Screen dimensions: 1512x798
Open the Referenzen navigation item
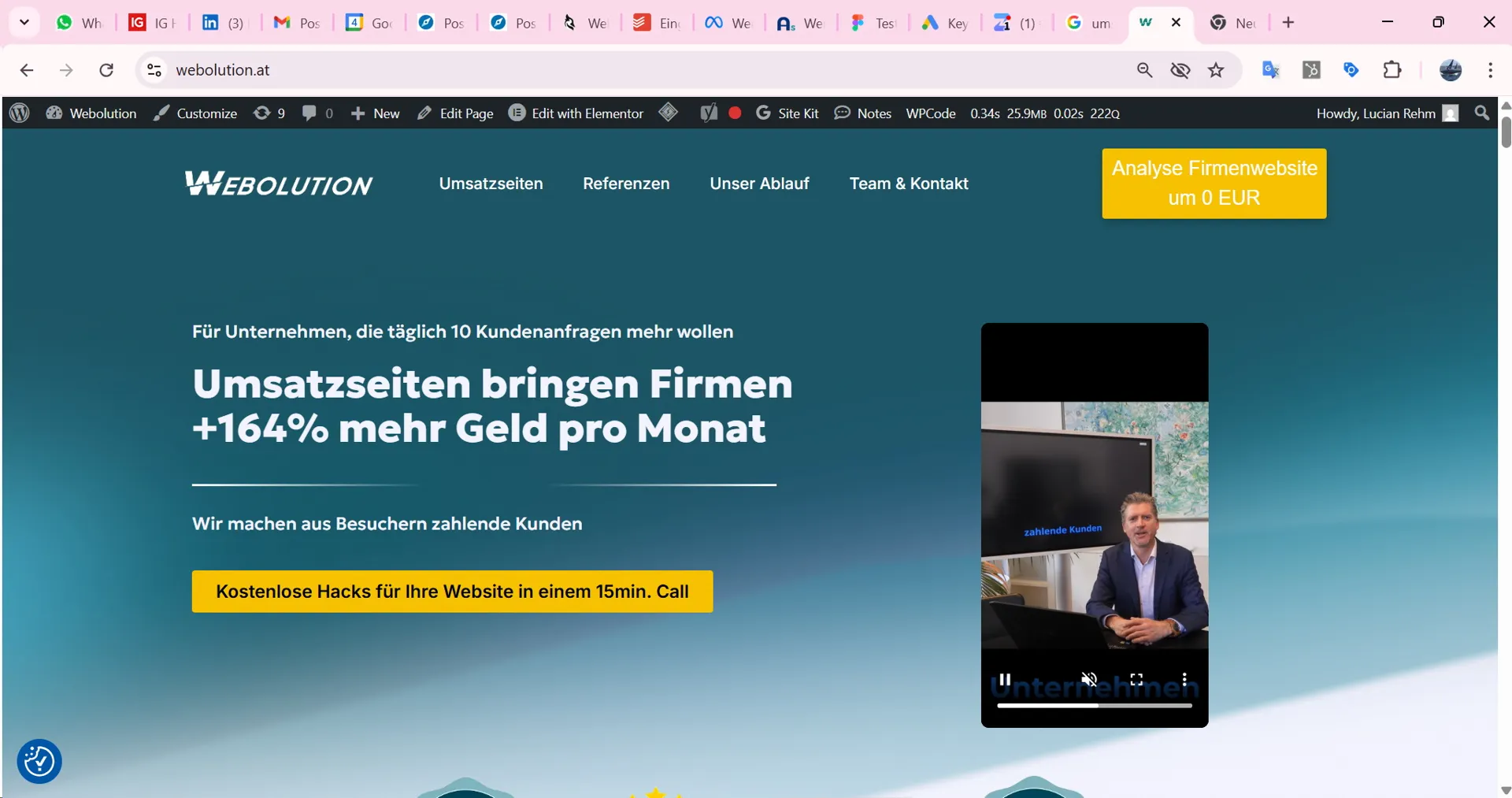coord(626,184)
